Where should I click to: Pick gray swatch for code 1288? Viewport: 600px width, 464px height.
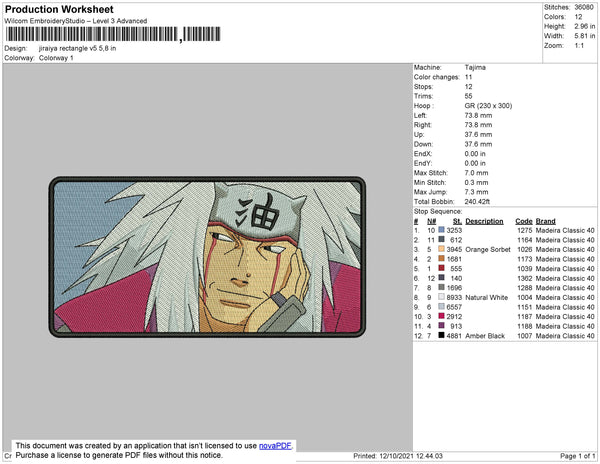441,287
